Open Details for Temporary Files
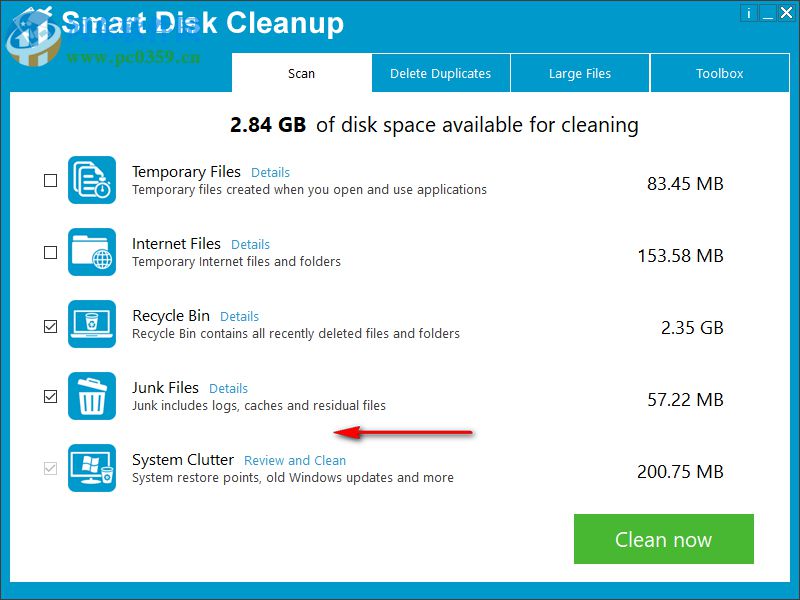 tap(270, 172)
